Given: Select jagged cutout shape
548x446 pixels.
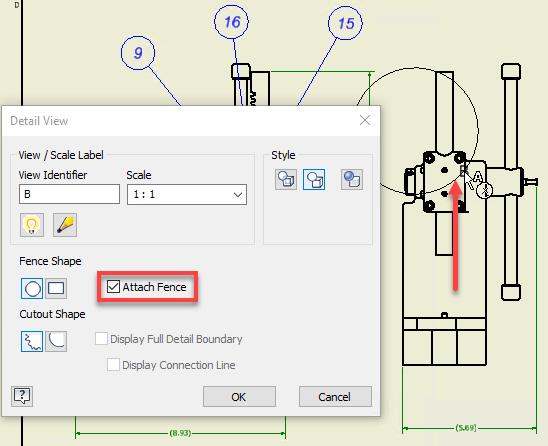Looking at the screenshot, I should pos(32,341).
